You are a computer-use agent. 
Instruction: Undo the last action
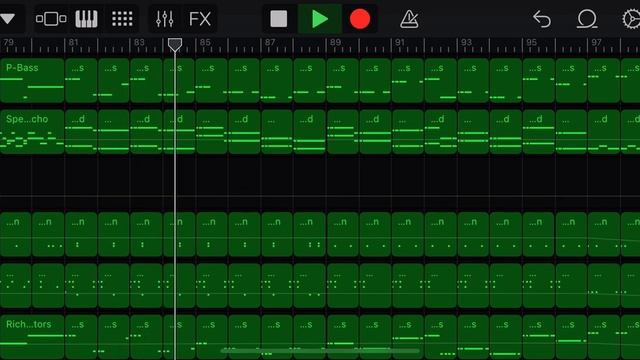point(542,19)
